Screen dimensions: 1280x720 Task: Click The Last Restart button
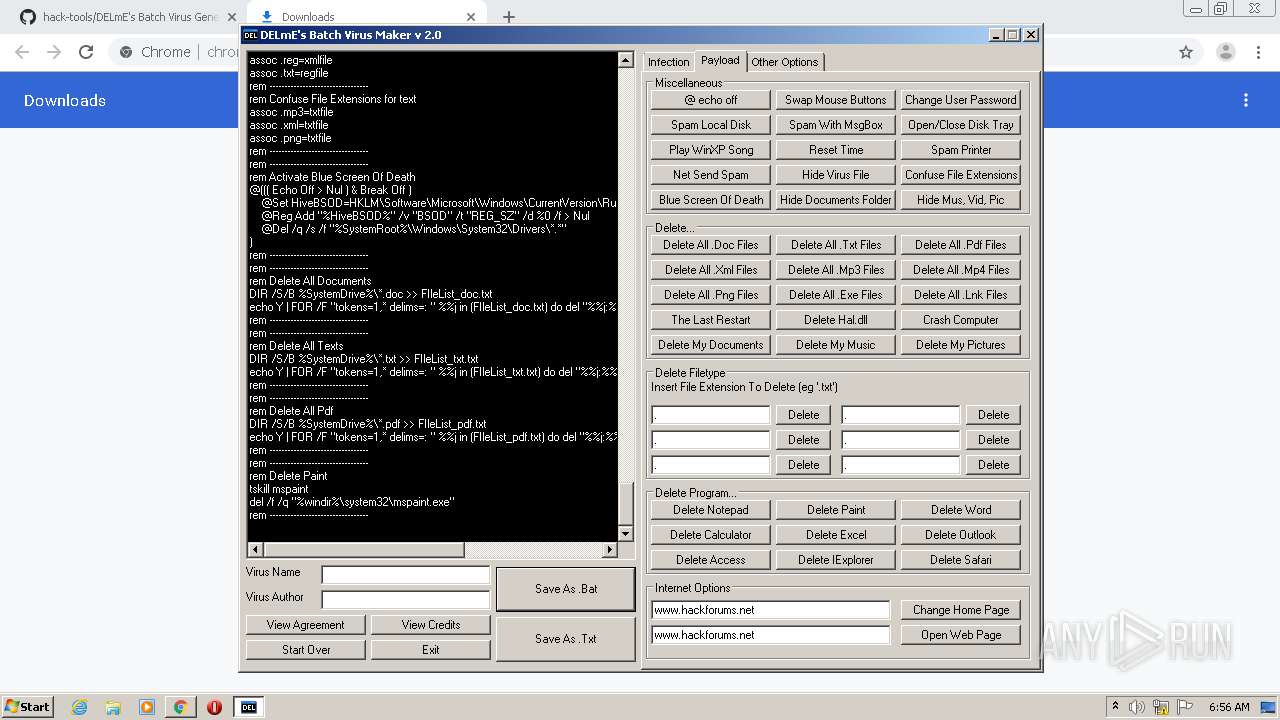[711, 320]
